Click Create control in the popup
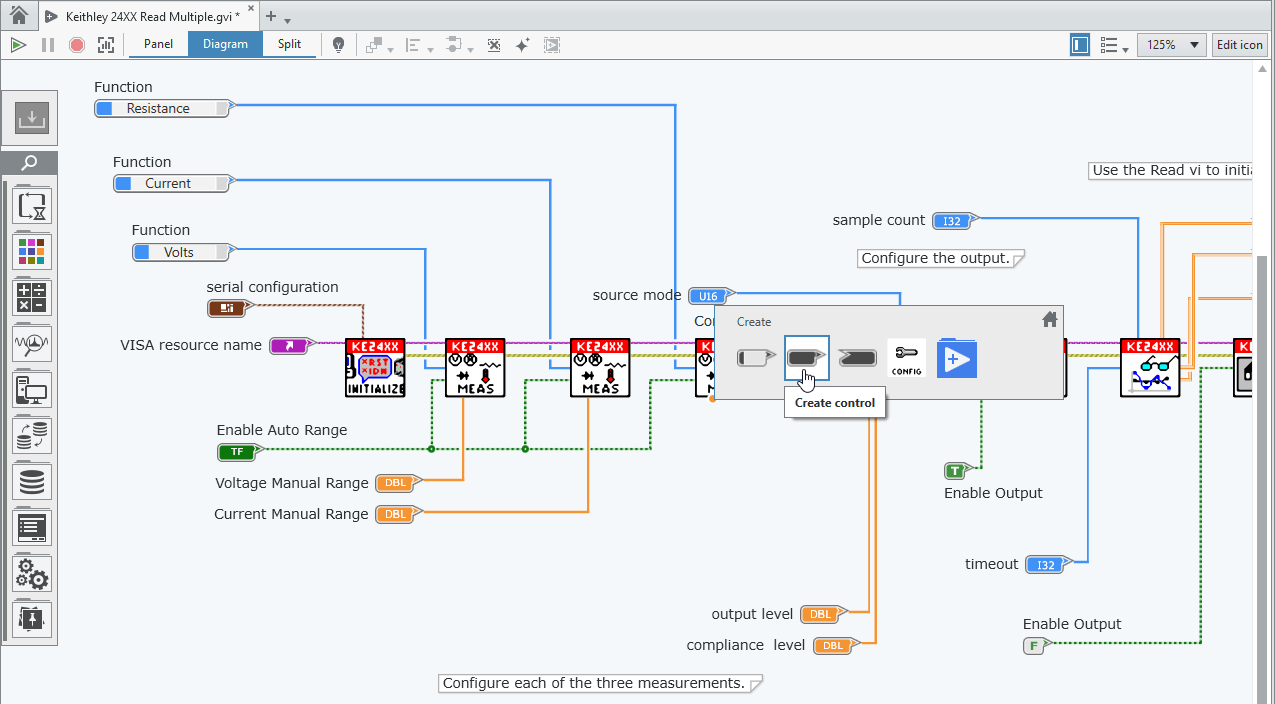Image resolution: width=1275 pixels, height=704 pixels. (806, 358)
